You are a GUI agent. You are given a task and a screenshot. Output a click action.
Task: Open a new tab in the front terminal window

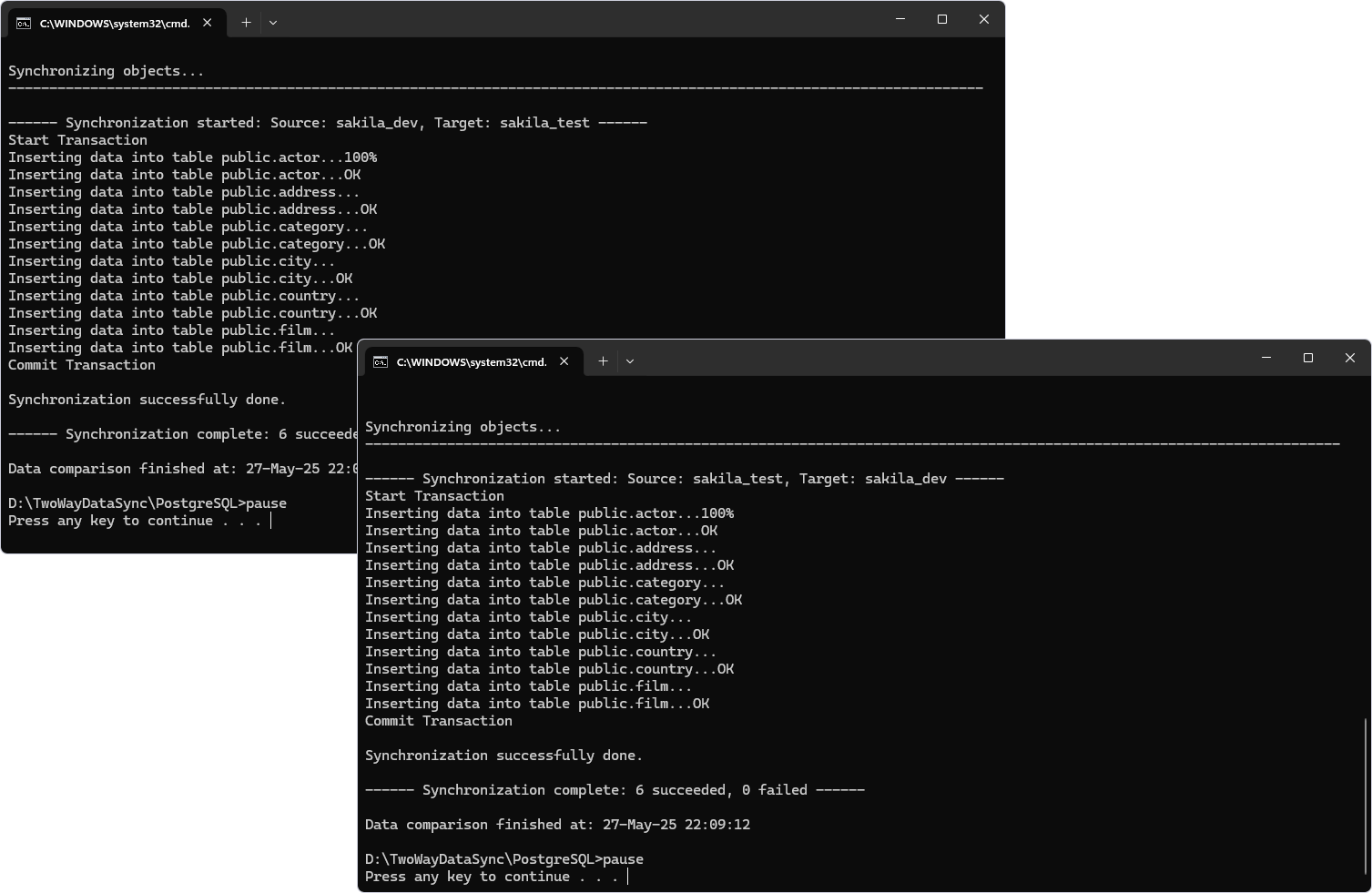pos(603,361)
